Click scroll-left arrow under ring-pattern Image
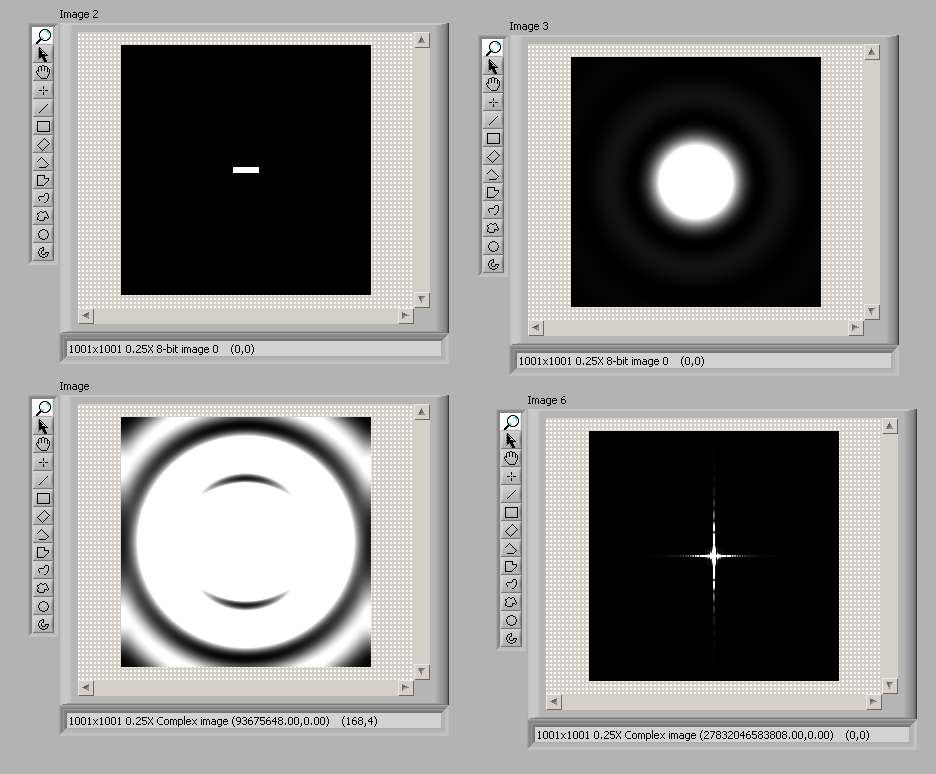This screenshot has width=936, height=774. pyautogui.click(x=85, y=688)
